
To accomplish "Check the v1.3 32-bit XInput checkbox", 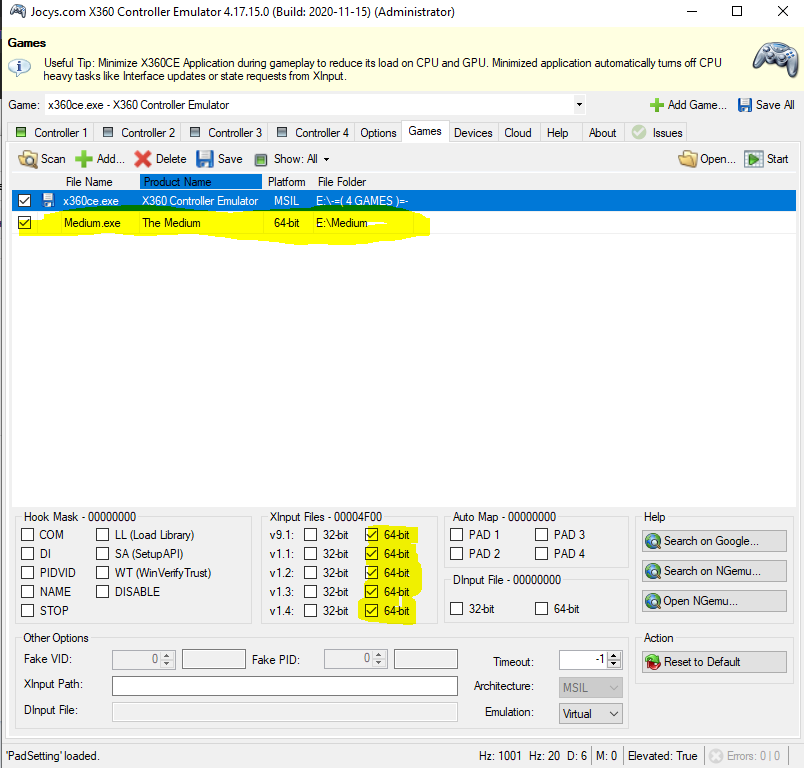I will pyautogui.click(x=310, y=592).
